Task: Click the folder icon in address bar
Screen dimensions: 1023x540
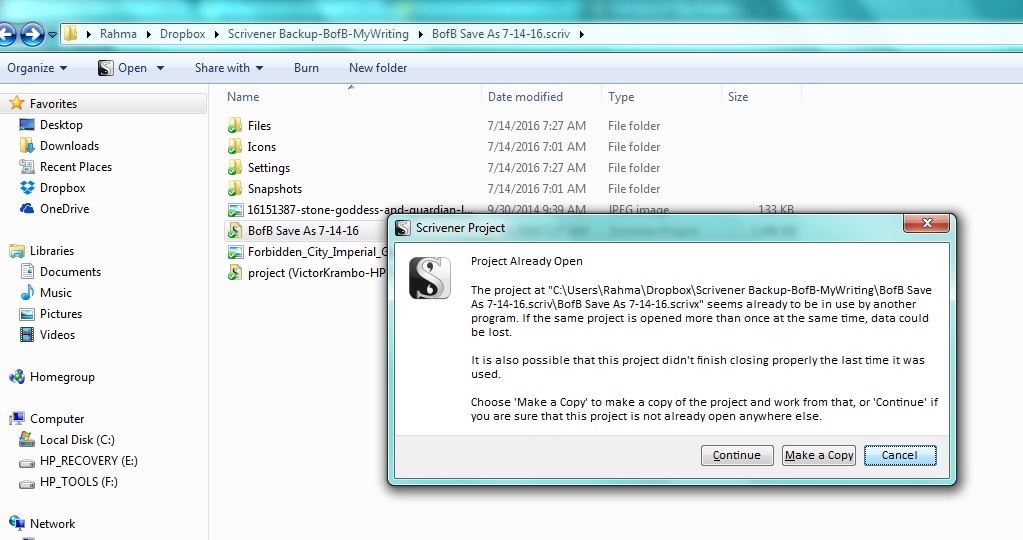Action: [70, 33]
